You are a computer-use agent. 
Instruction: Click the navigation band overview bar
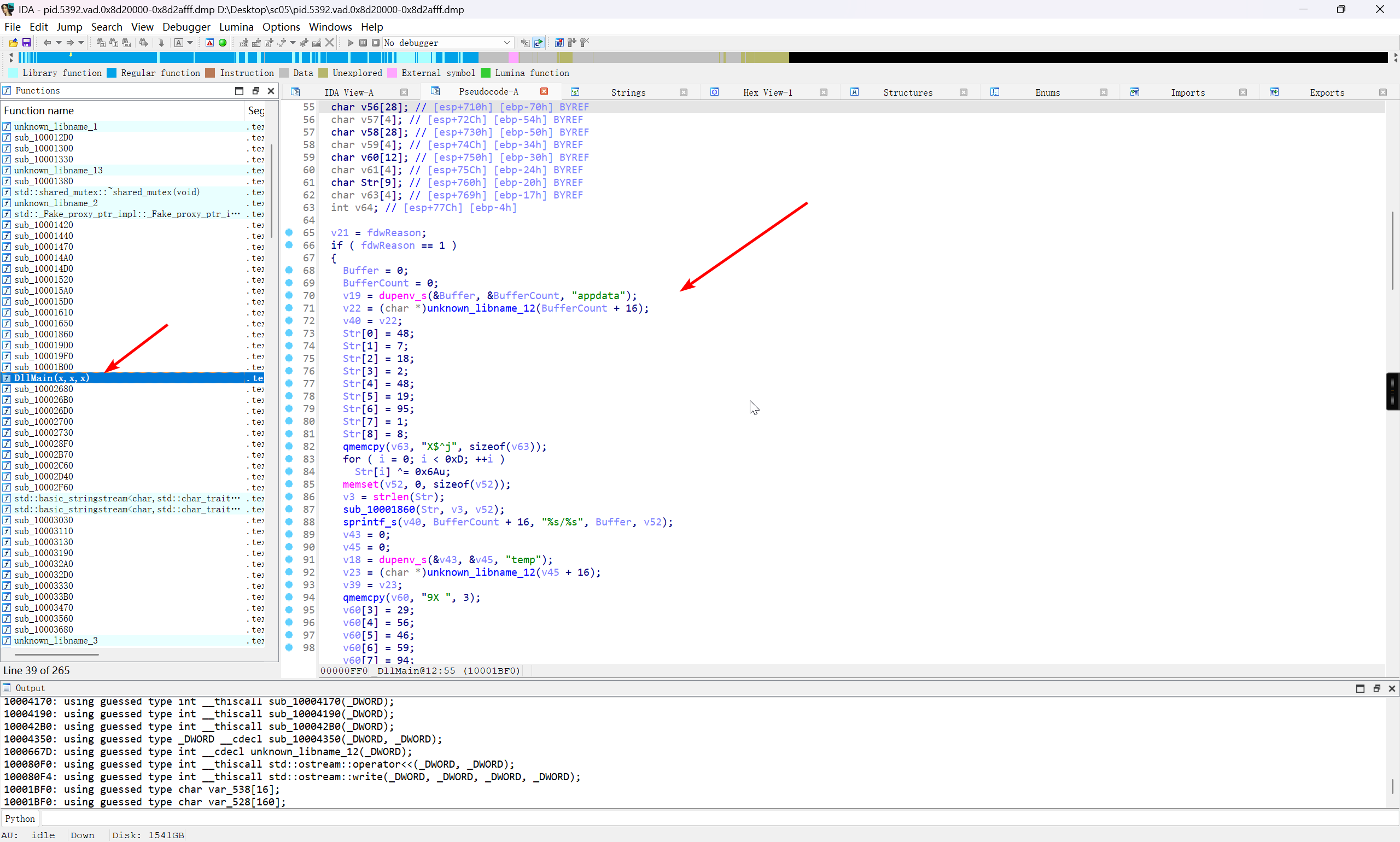(703, 57)
